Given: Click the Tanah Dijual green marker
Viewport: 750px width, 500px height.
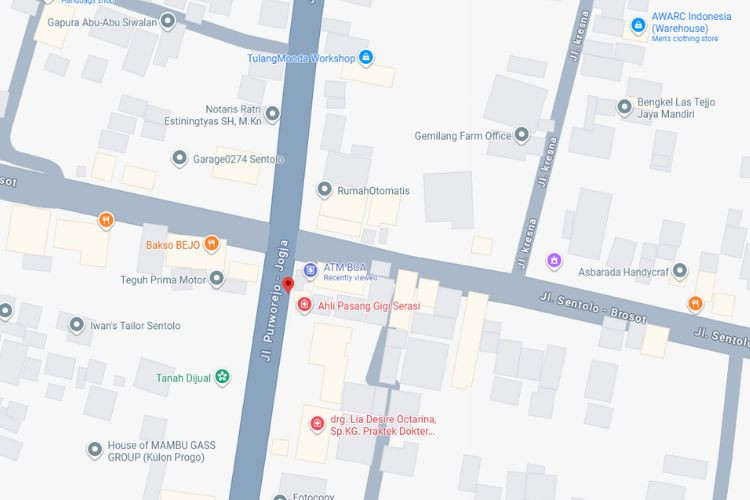Looking at the screenshot, I should (x=222, y=377).
